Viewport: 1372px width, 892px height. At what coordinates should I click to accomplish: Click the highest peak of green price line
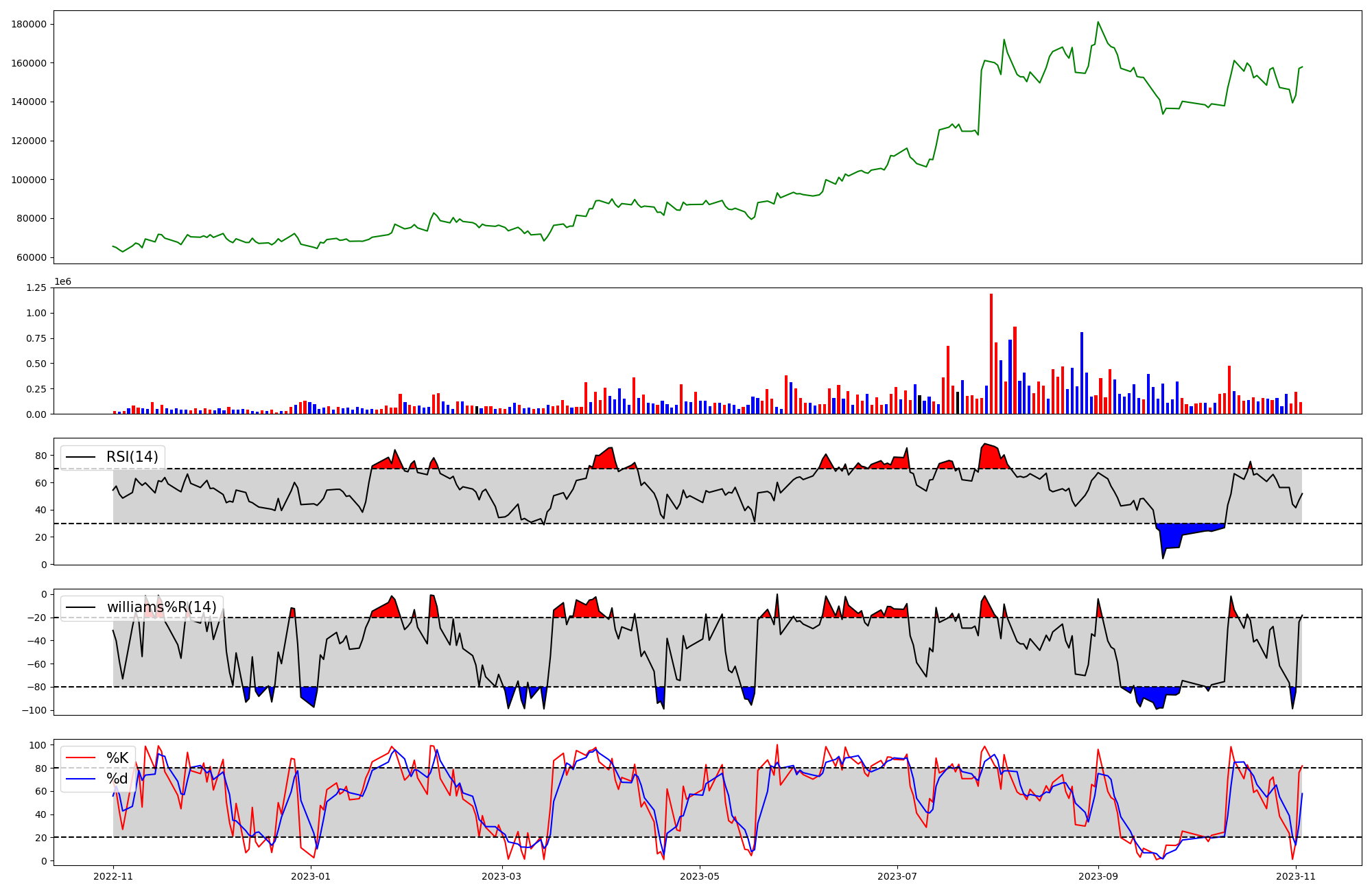click(x=1098, y=23)
